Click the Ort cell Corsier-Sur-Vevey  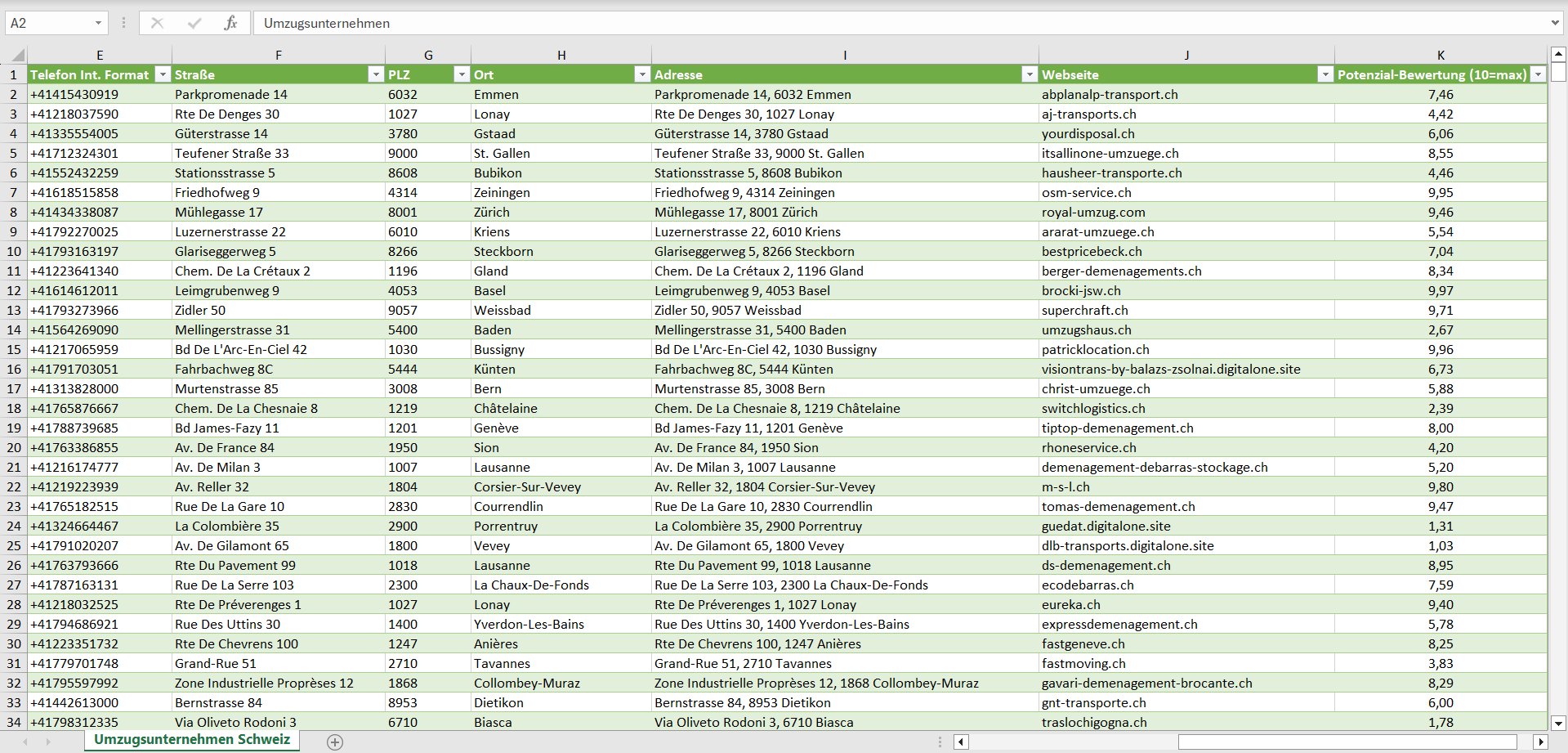point(561,486)
